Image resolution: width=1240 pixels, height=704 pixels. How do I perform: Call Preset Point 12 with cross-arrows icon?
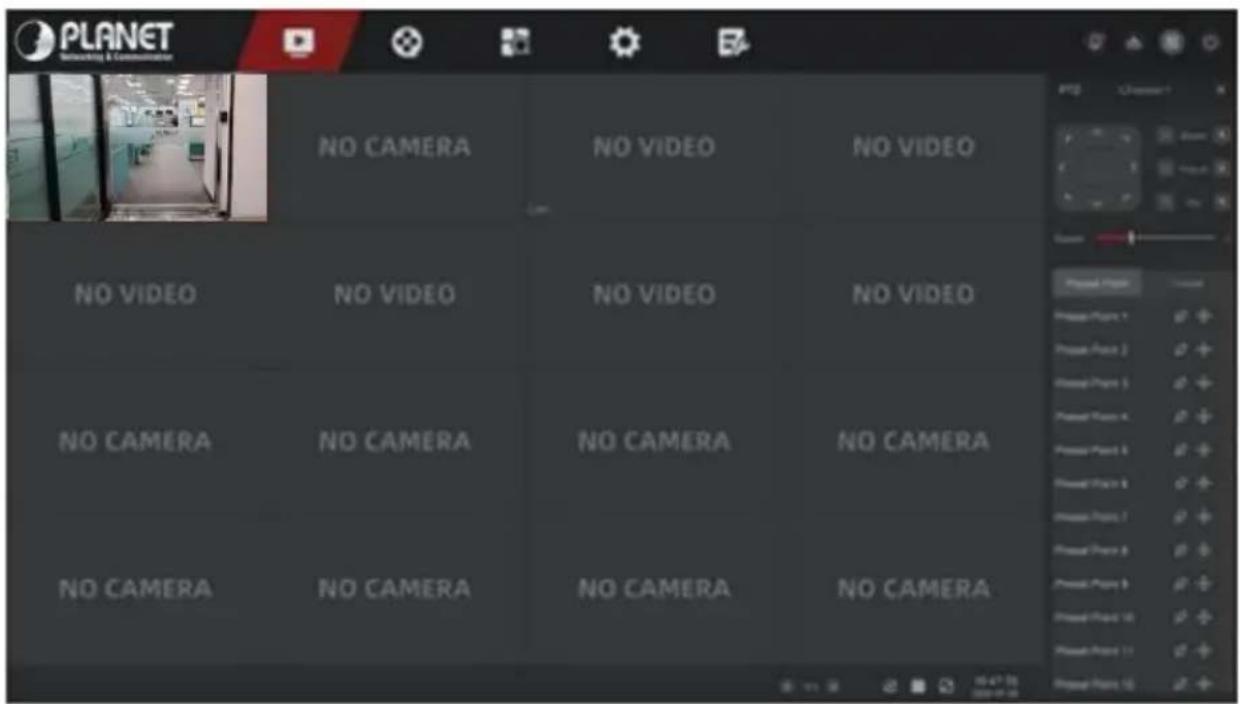click(x=1204, y=684)
